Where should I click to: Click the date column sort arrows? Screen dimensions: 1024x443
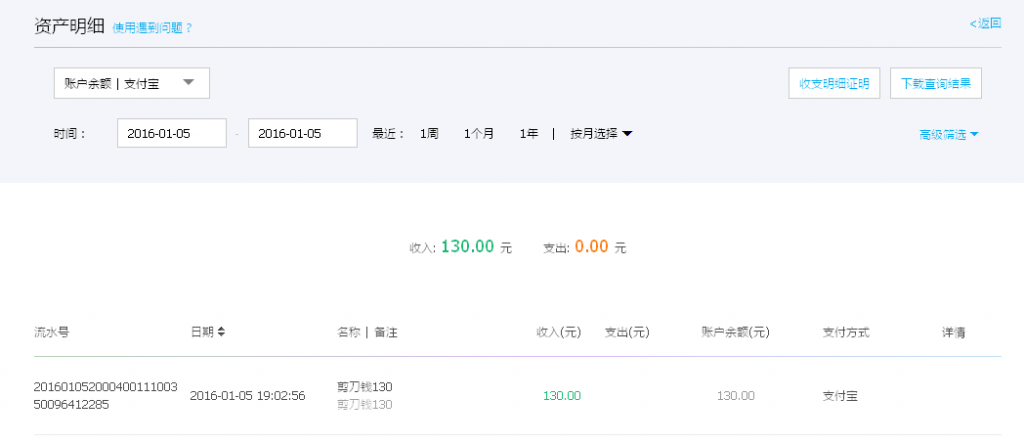[x=221, y=332]
